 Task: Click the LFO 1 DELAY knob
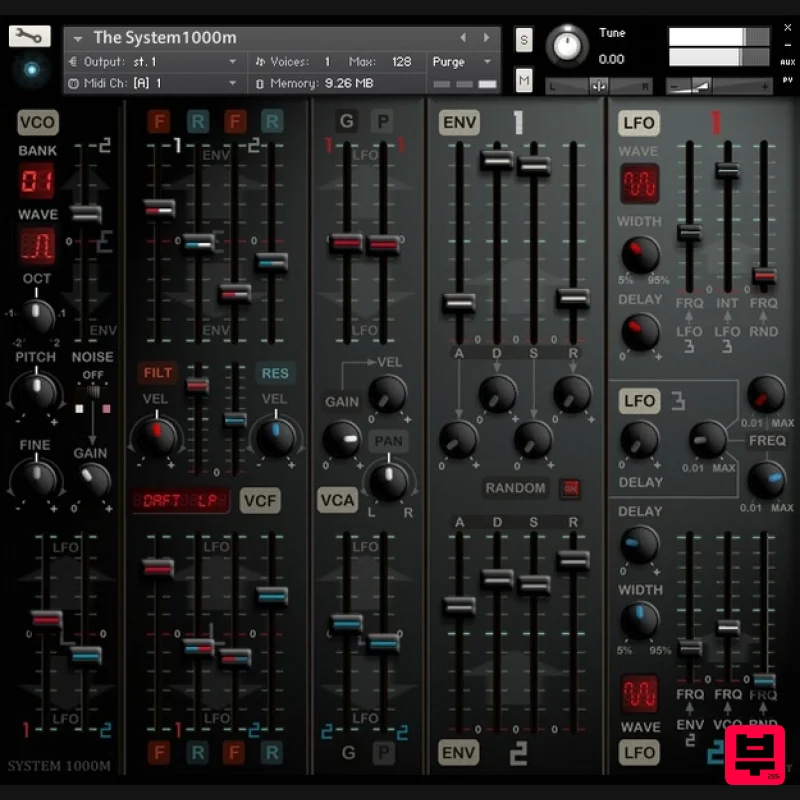pyautogui.click(x=640, y=332)
